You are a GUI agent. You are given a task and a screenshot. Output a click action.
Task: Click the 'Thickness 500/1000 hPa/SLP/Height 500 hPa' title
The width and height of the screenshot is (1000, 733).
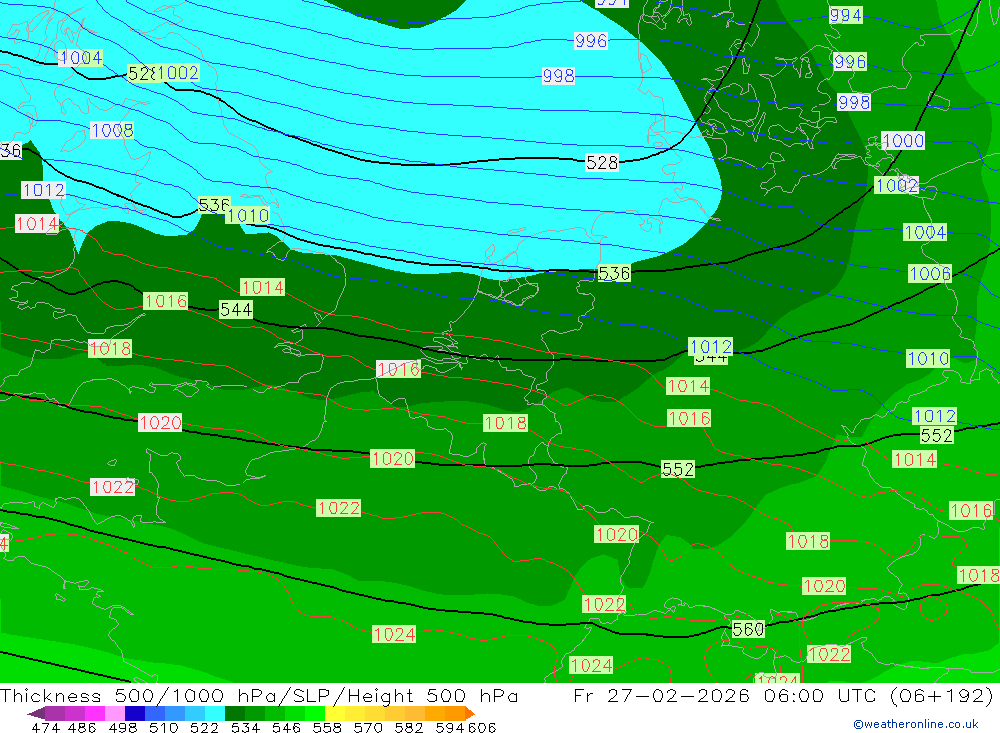click(x=259, y=696)
